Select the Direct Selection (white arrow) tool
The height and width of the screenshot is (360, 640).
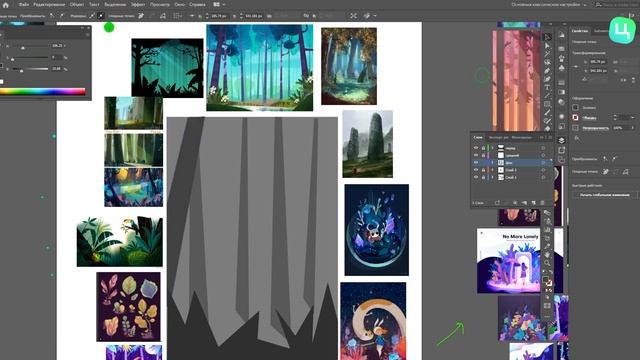click(547, 46)
